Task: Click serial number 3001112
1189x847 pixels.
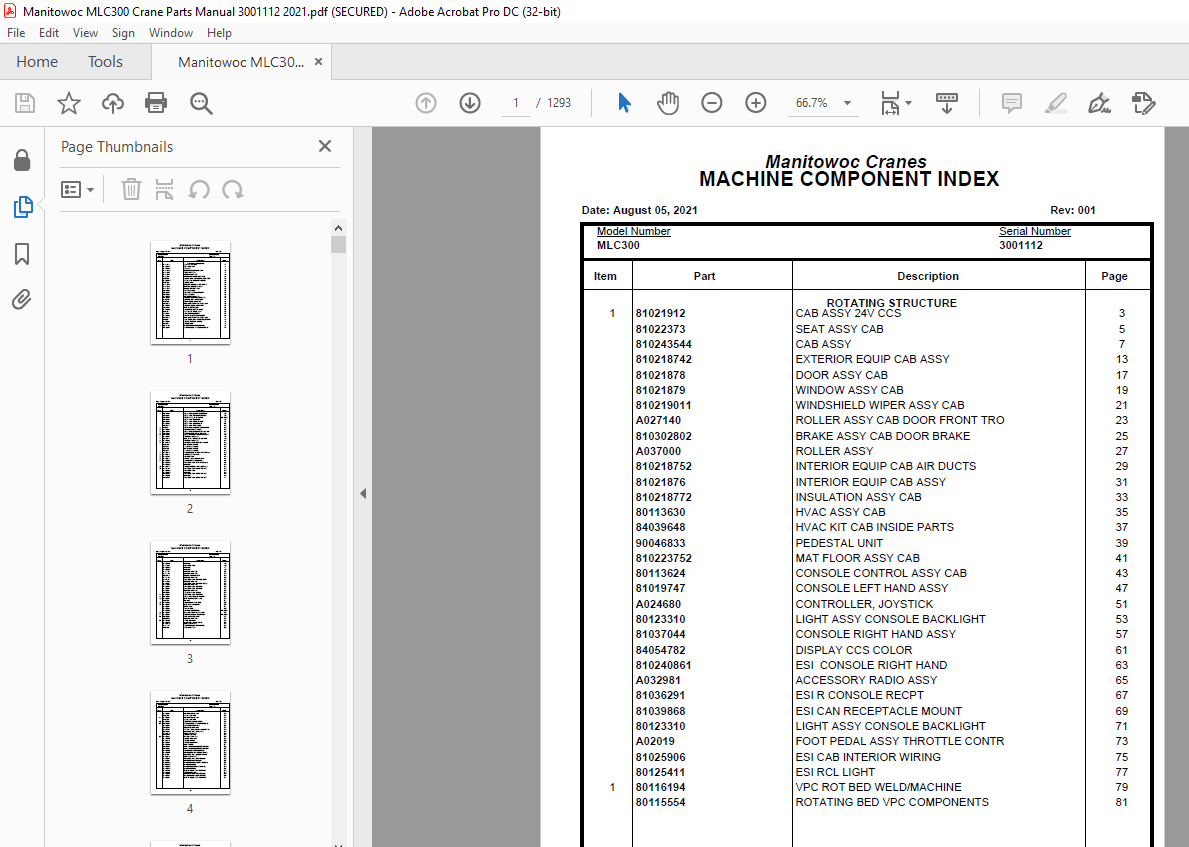Action: point(1021,246)
